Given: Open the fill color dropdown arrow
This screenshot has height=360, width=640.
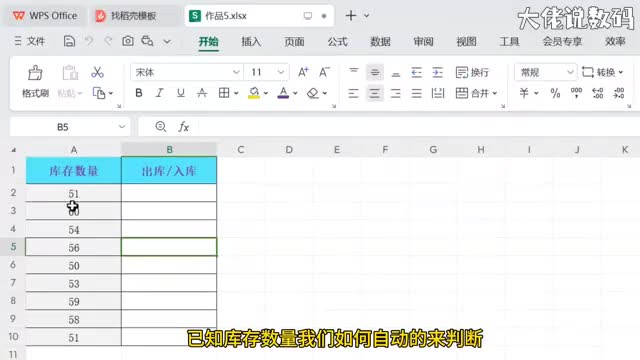Looking at the screenshot, I should tap(266, 93).
